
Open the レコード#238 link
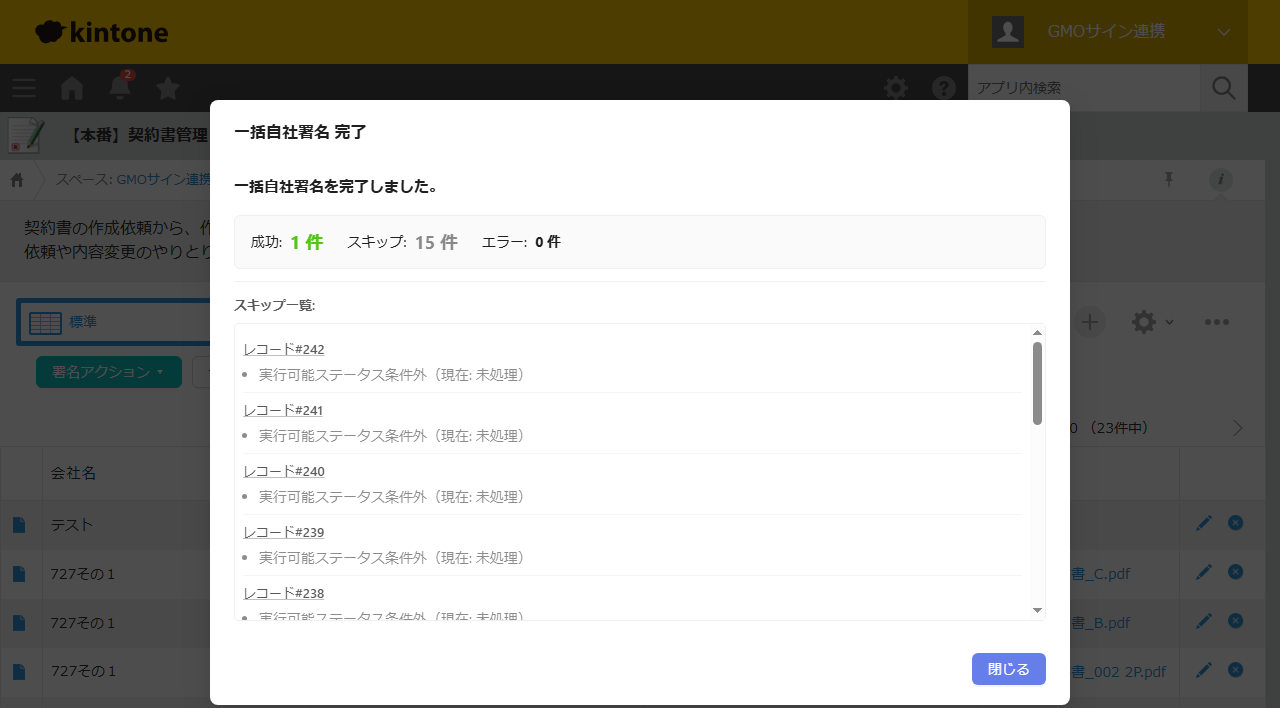pos(284,593)
